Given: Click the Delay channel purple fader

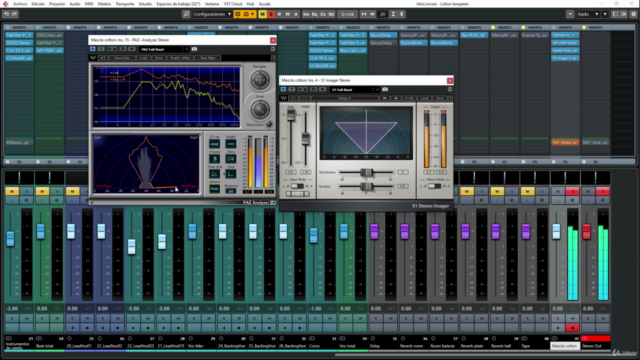Looking at the screenshot, I should [374, 231].
